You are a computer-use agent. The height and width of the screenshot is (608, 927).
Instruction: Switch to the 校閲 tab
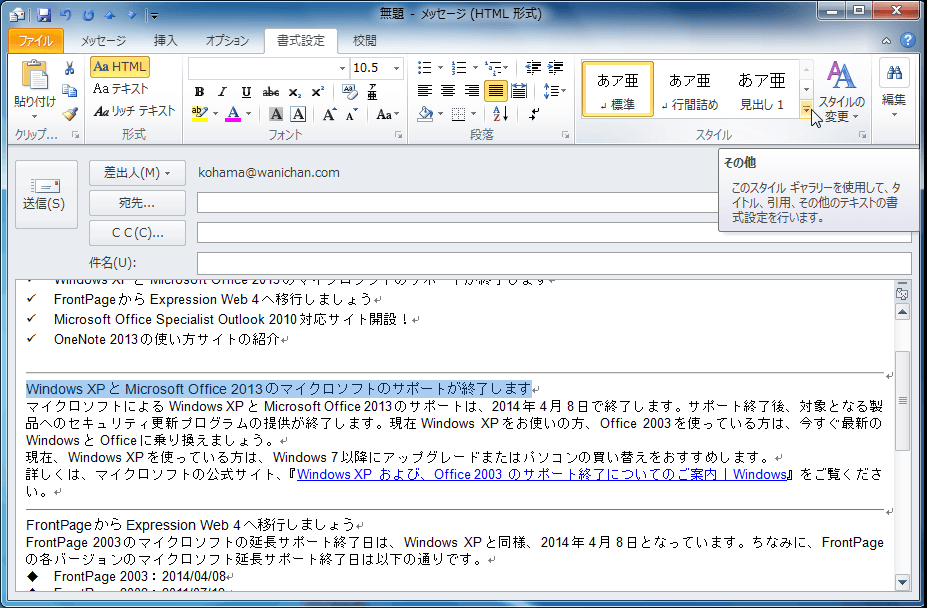[364, 41]
